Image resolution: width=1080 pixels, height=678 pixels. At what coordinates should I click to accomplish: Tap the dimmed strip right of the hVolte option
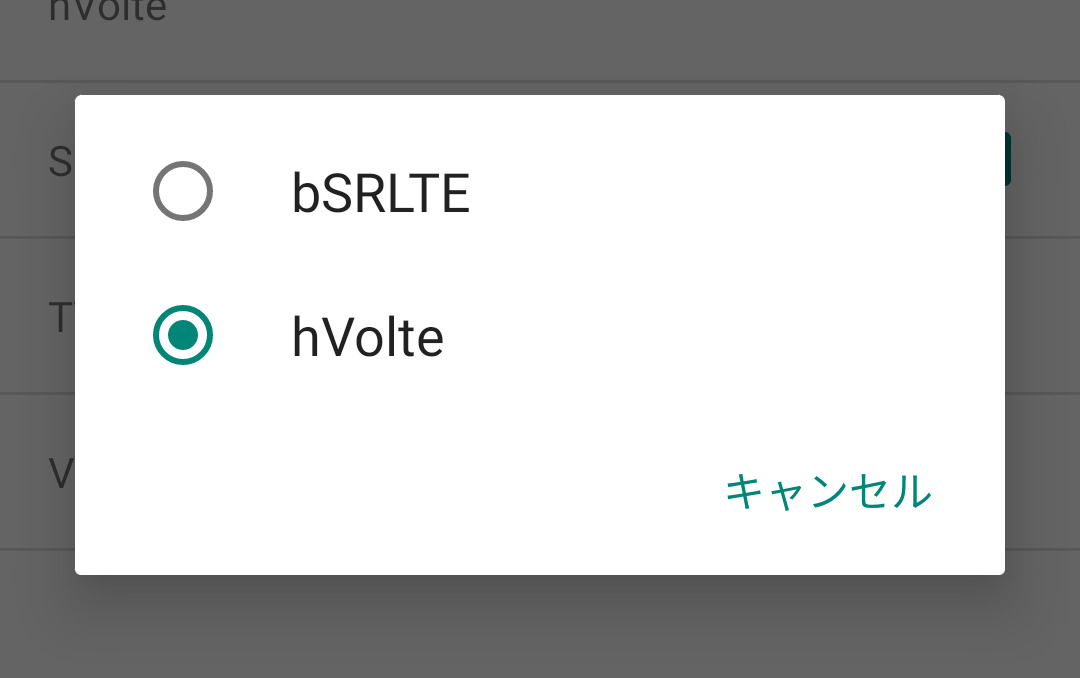tap(1042, 335)
